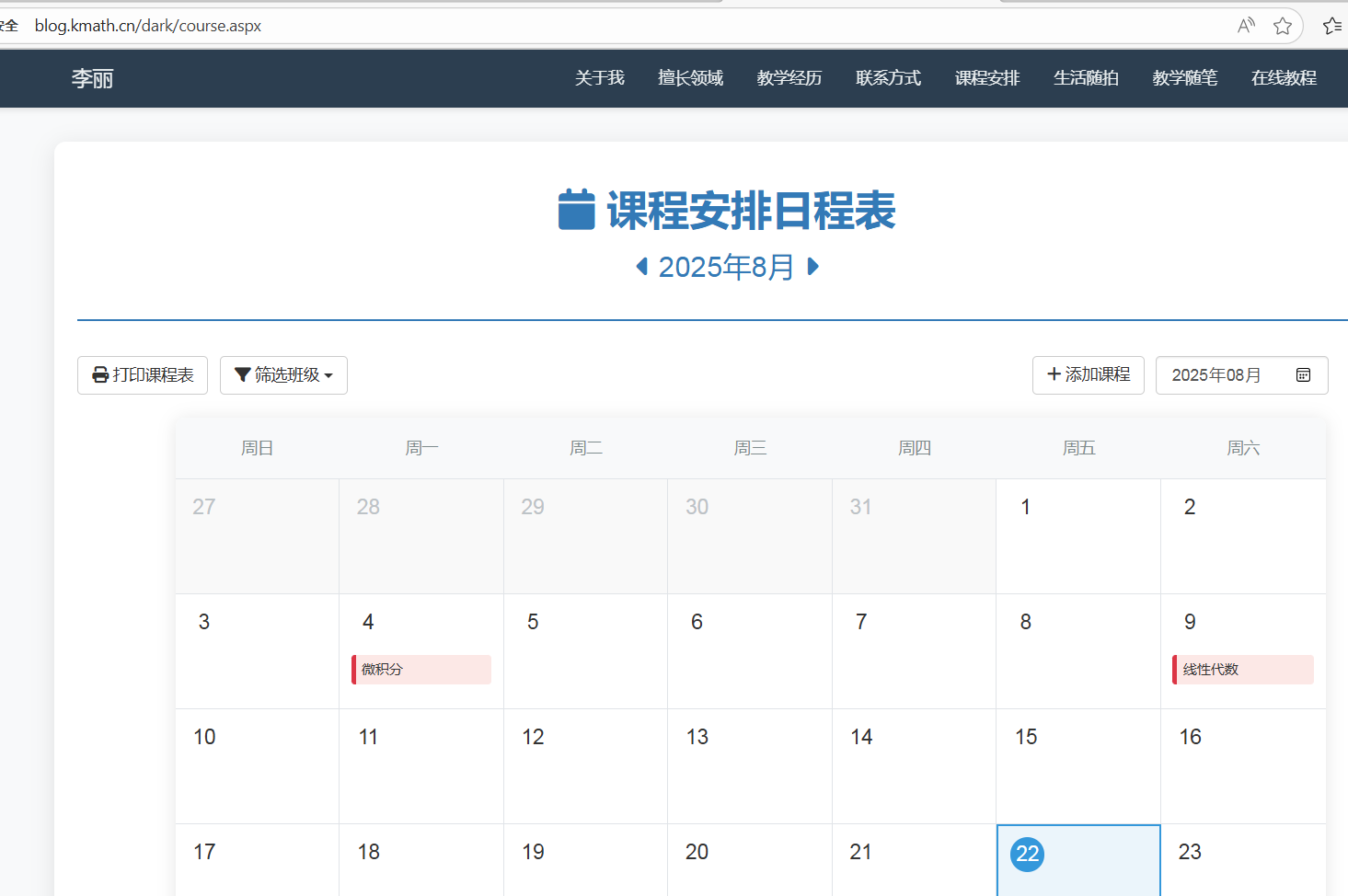Click the browser favorites star icon

click(x=1282, y=26)
